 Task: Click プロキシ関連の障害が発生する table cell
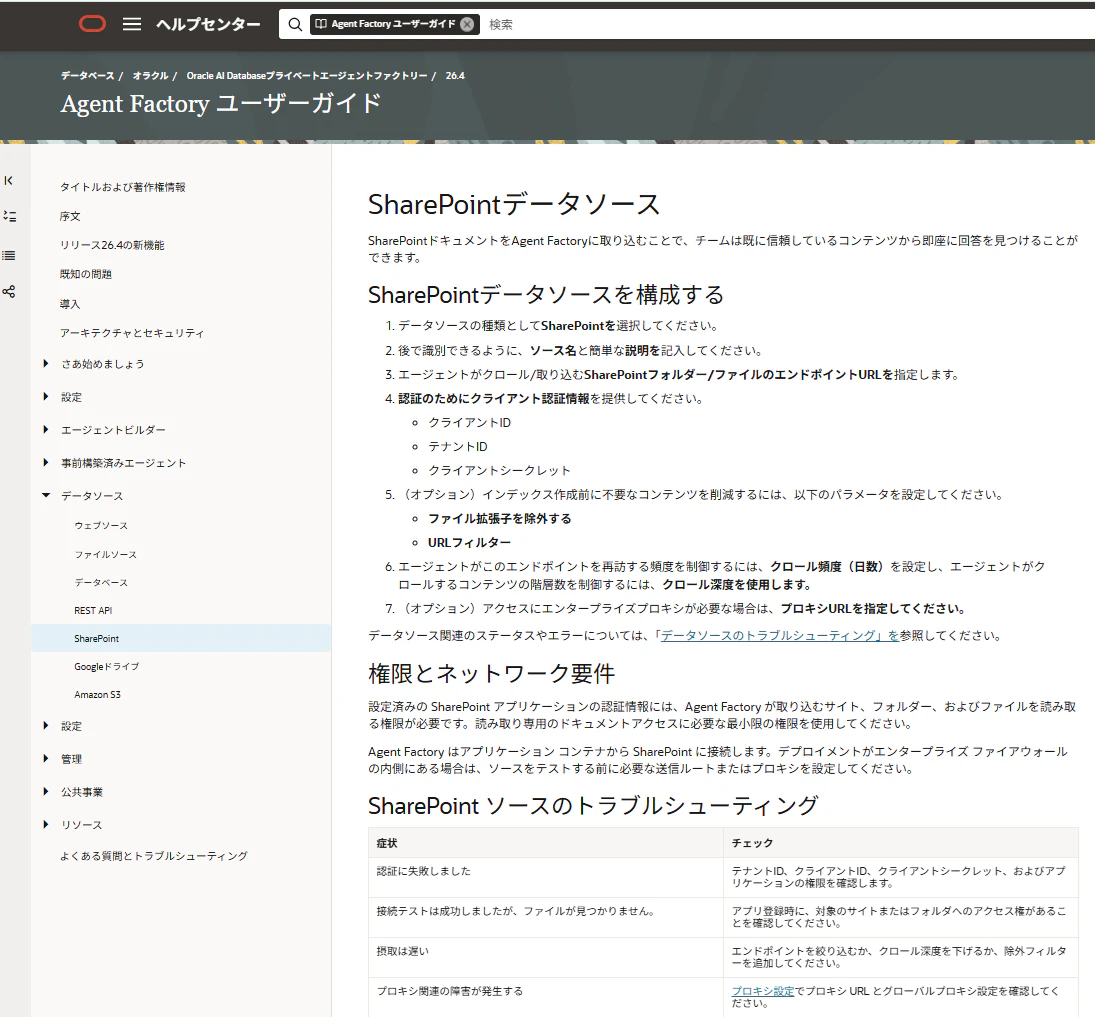point(545,997)
